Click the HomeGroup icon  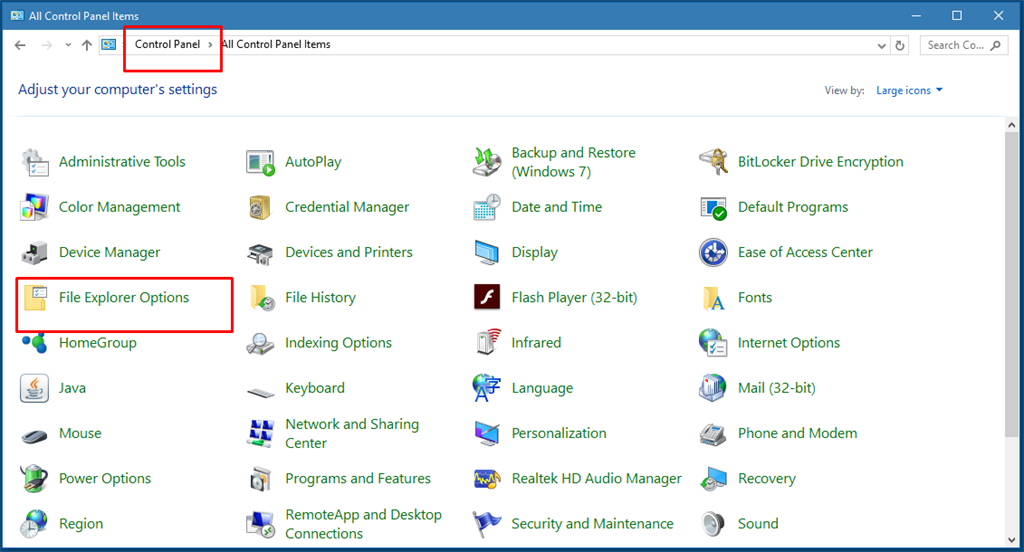coord(35,343)
